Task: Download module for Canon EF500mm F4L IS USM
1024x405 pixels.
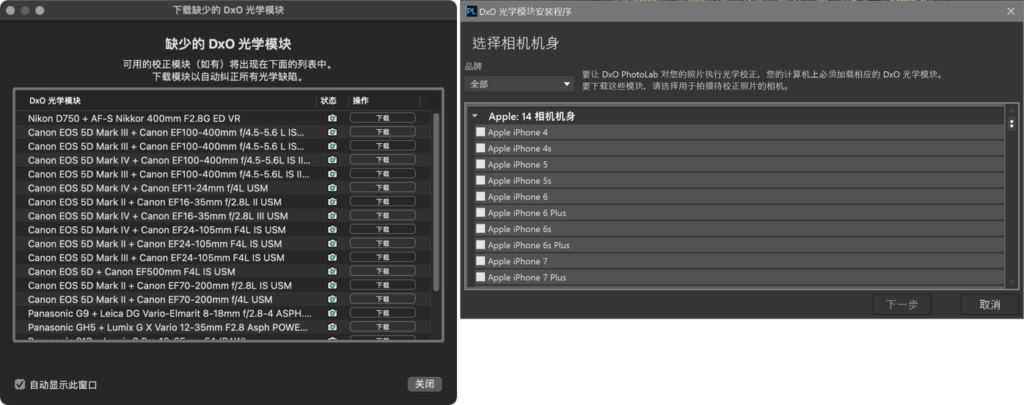Action: (383, 272)
